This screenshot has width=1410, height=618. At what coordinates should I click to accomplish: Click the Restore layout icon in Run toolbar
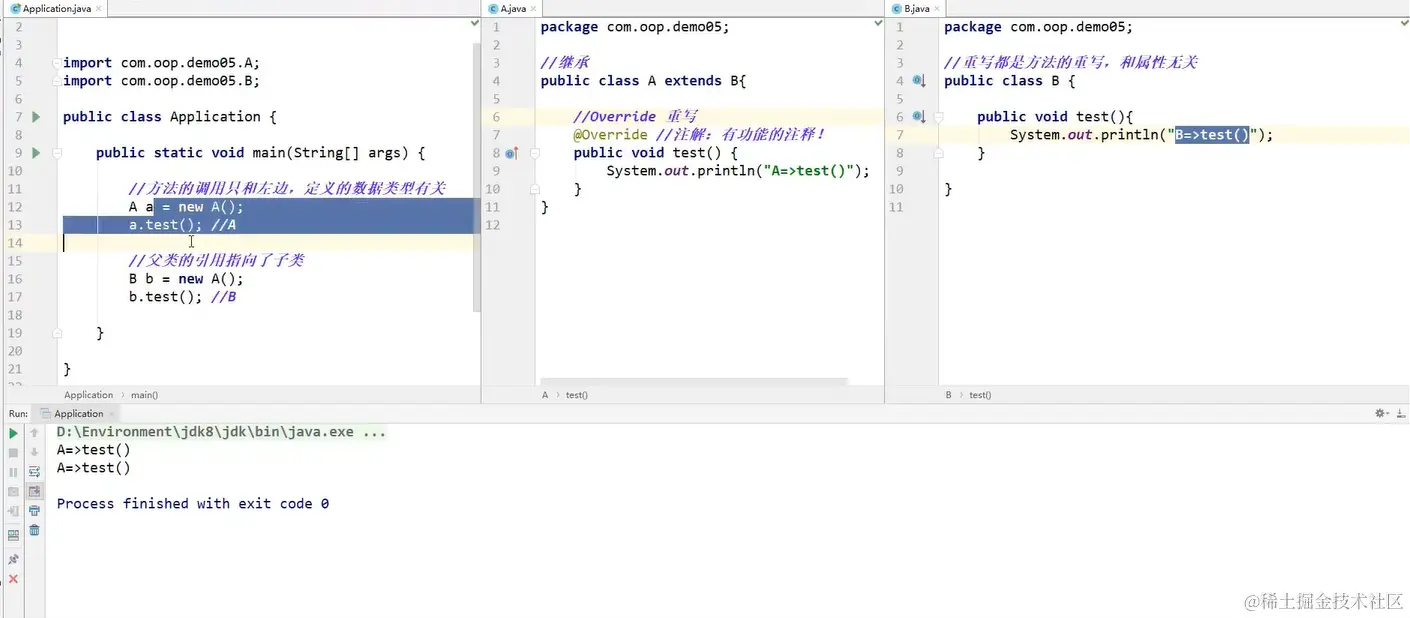click(13, 536)
